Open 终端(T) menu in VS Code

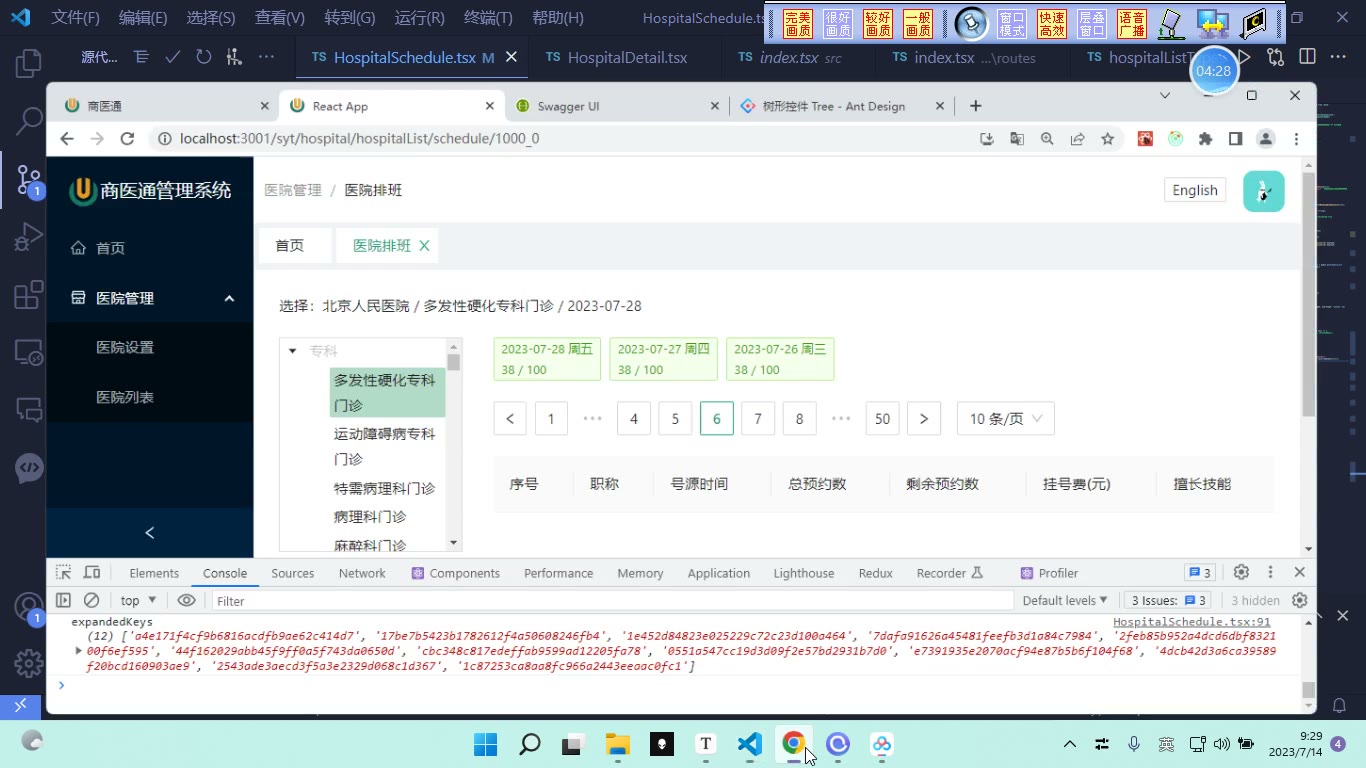pos(488,18)
